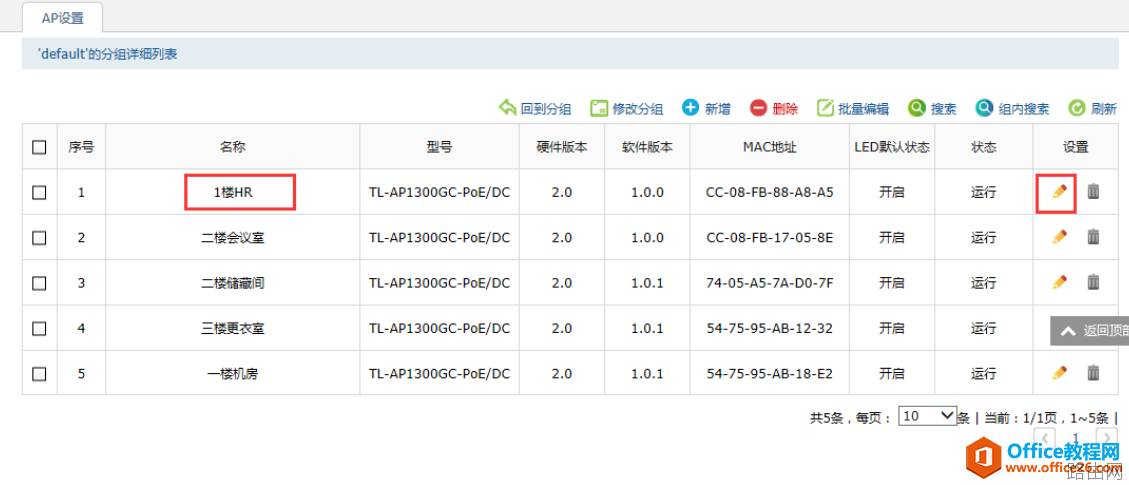Click the 返回顶部 back-to-top button
The height and width of the screenshot is (485, 1129).
tap(1090, 331)
